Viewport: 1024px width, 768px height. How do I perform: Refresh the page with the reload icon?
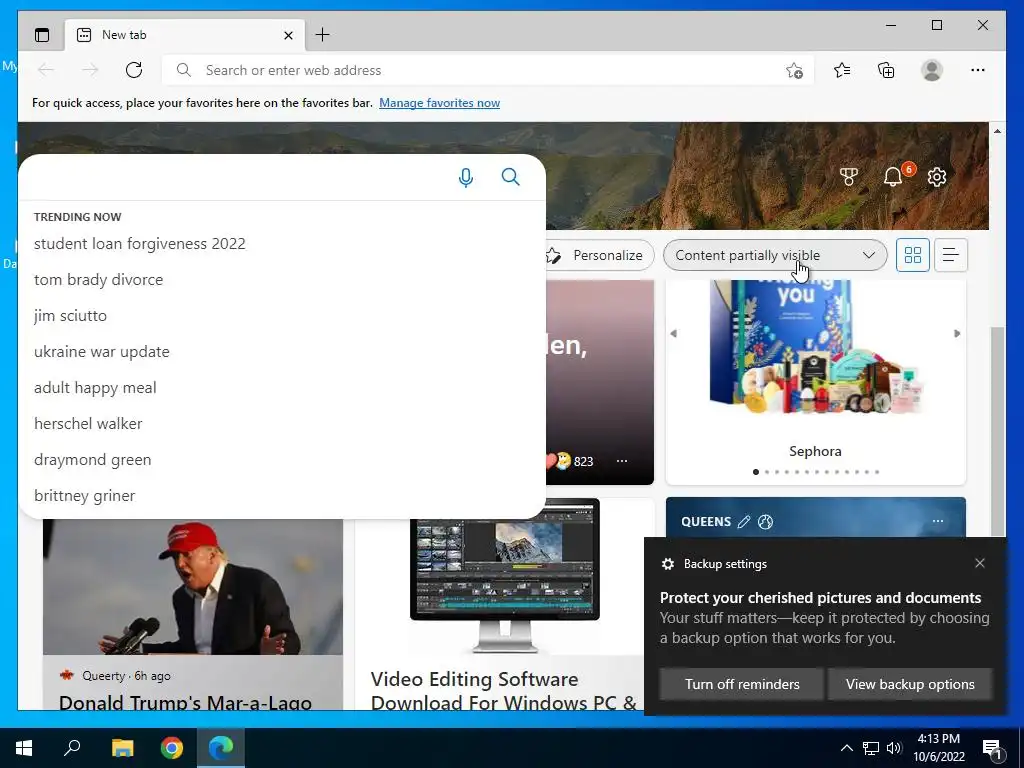(x=134, y=70)
